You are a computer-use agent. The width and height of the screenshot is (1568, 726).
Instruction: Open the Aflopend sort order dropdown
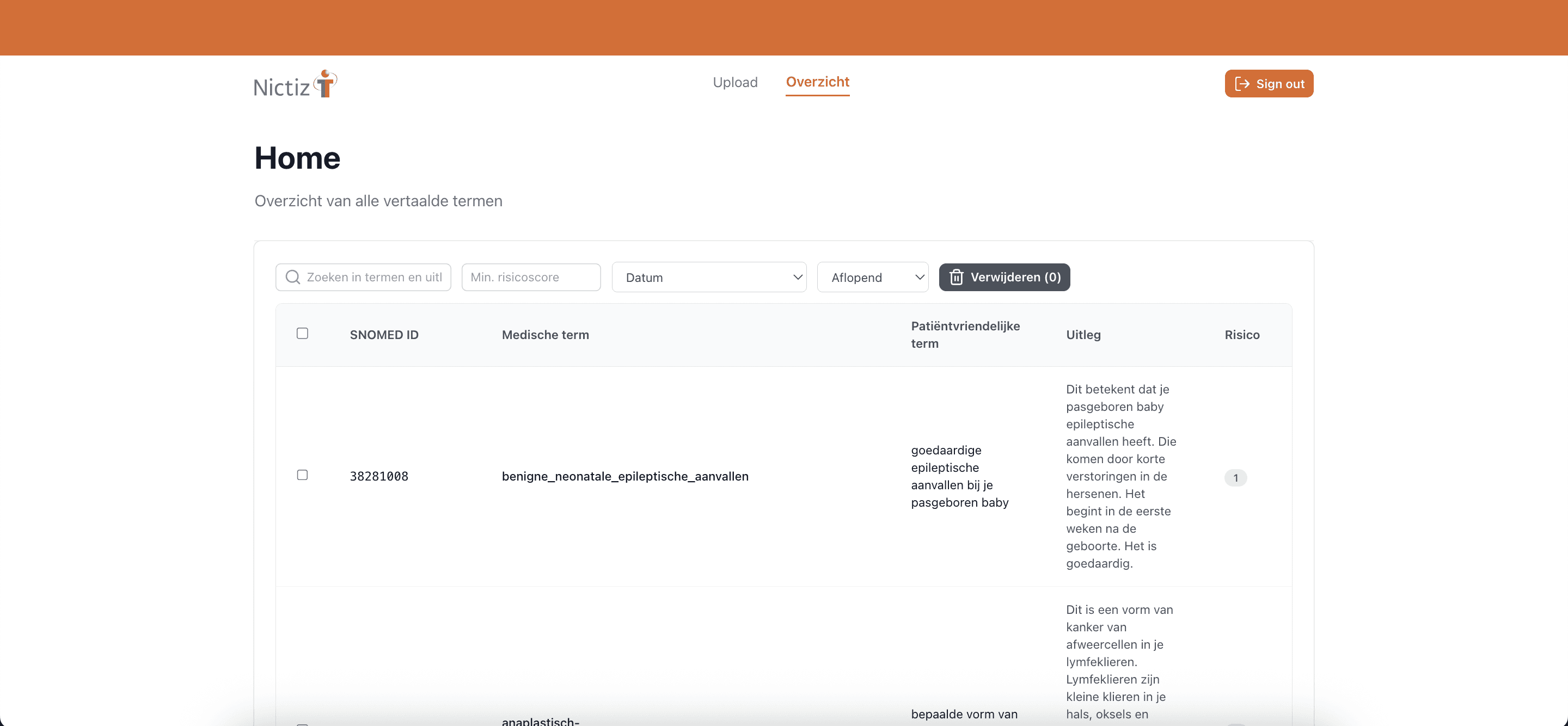pyautogui.click(x=873, y=277)
